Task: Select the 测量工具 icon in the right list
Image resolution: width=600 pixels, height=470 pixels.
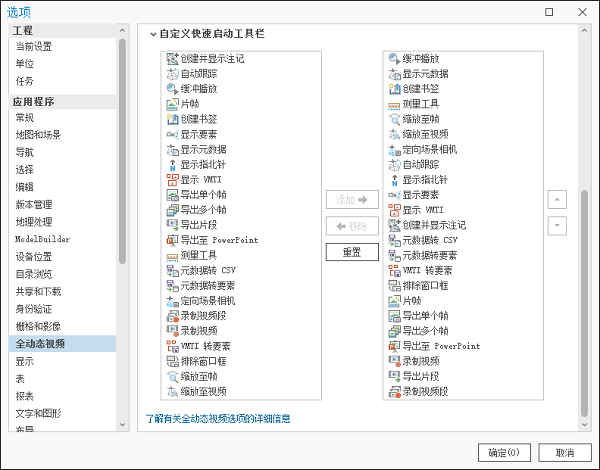Action: (394, 104)
